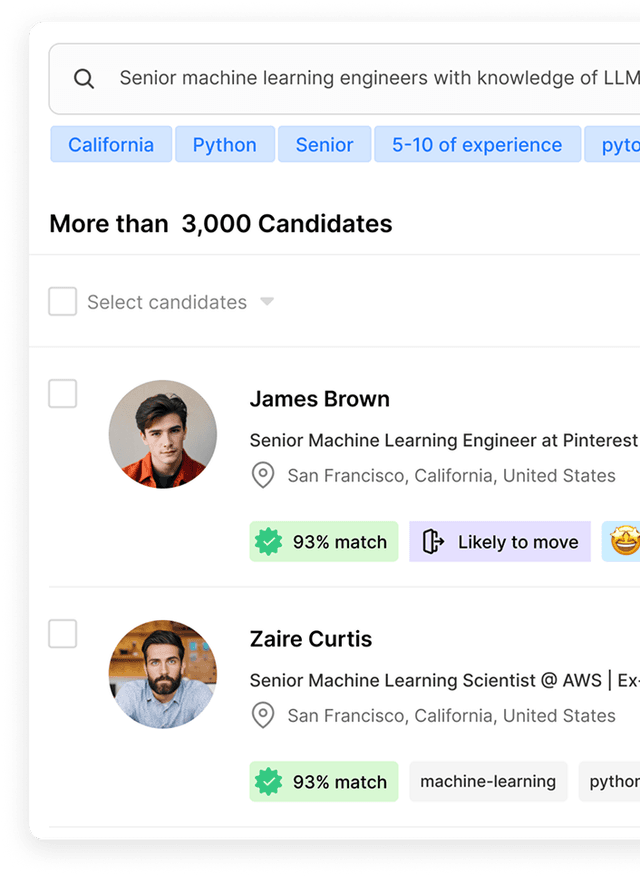Select James Brown's candidate checkbox
Viewport: 640px width, 876px height.
(63, 394)
